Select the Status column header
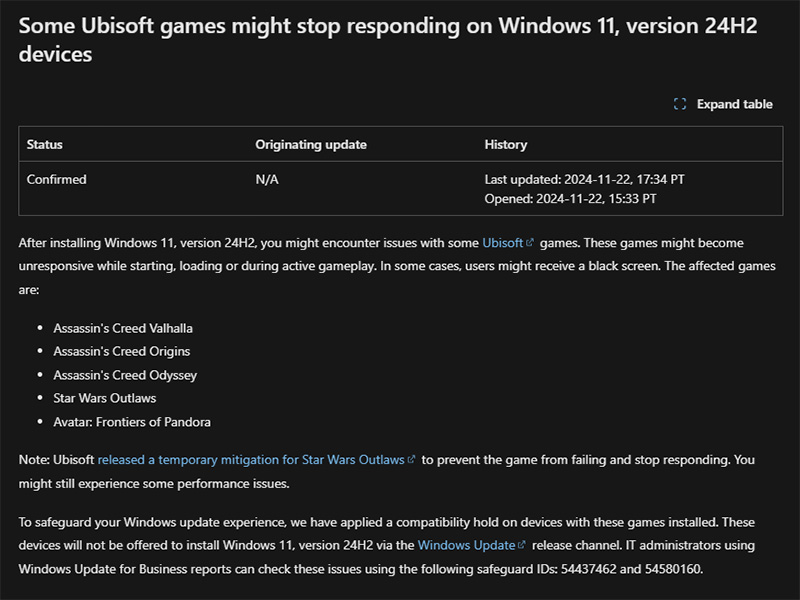The image size is (800, 600). 45,144
